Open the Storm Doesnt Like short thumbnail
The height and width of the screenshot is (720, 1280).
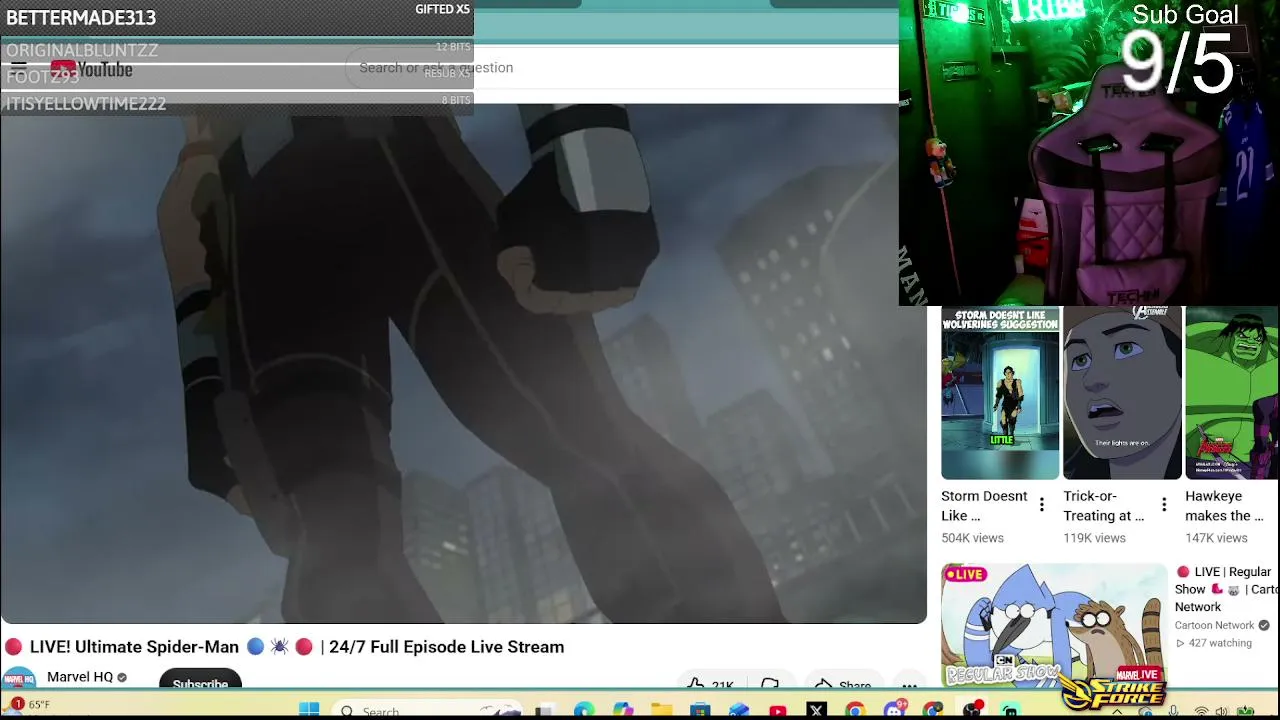point(1000,393)
